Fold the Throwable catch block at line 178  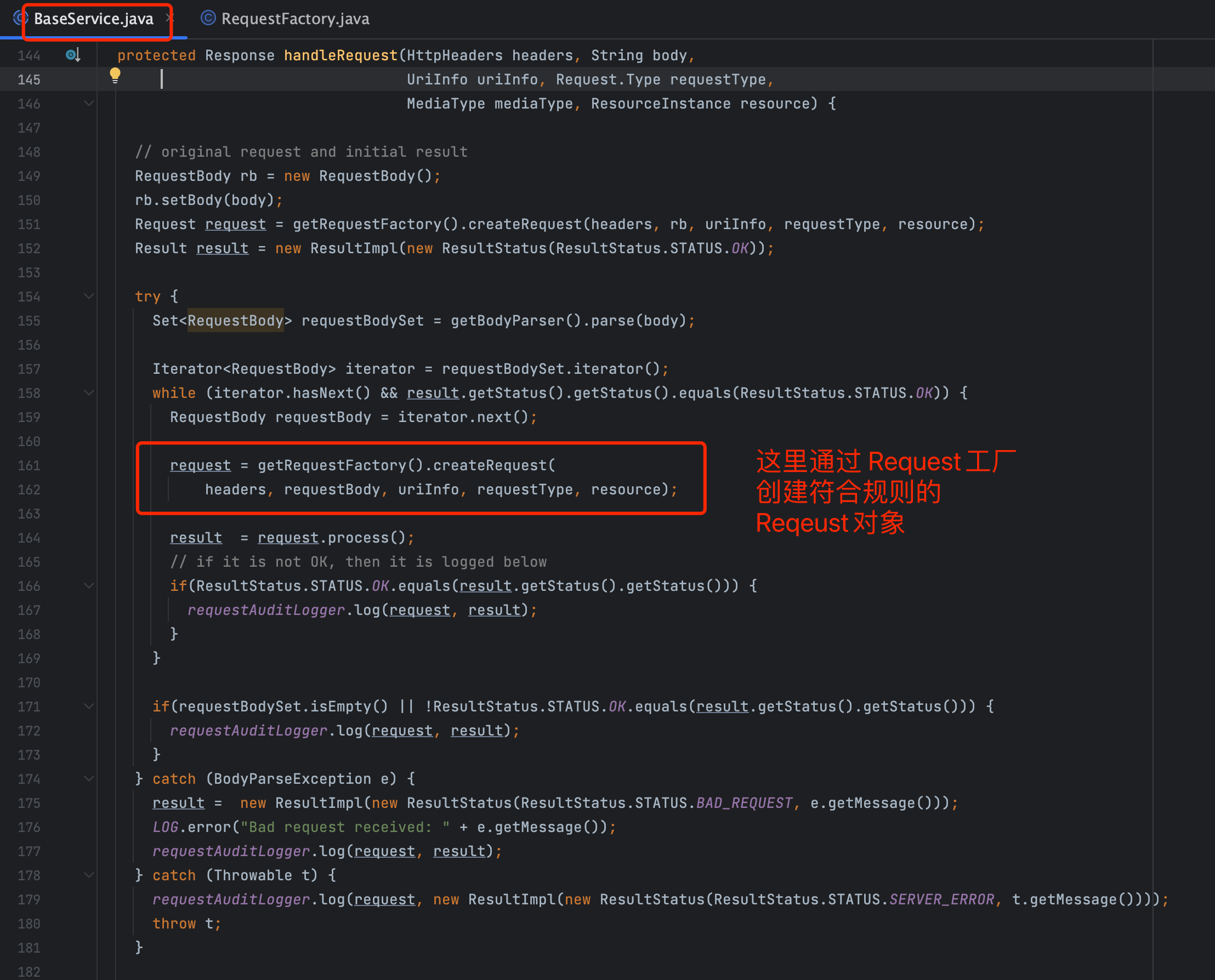click(x=89, y=875)
